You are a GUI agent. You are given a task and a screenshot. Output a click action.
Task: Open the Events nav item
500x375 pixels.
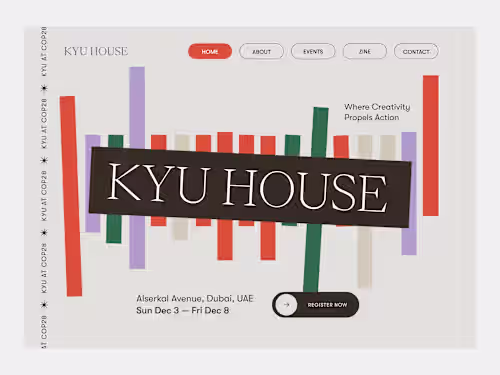tap(313, 51)
